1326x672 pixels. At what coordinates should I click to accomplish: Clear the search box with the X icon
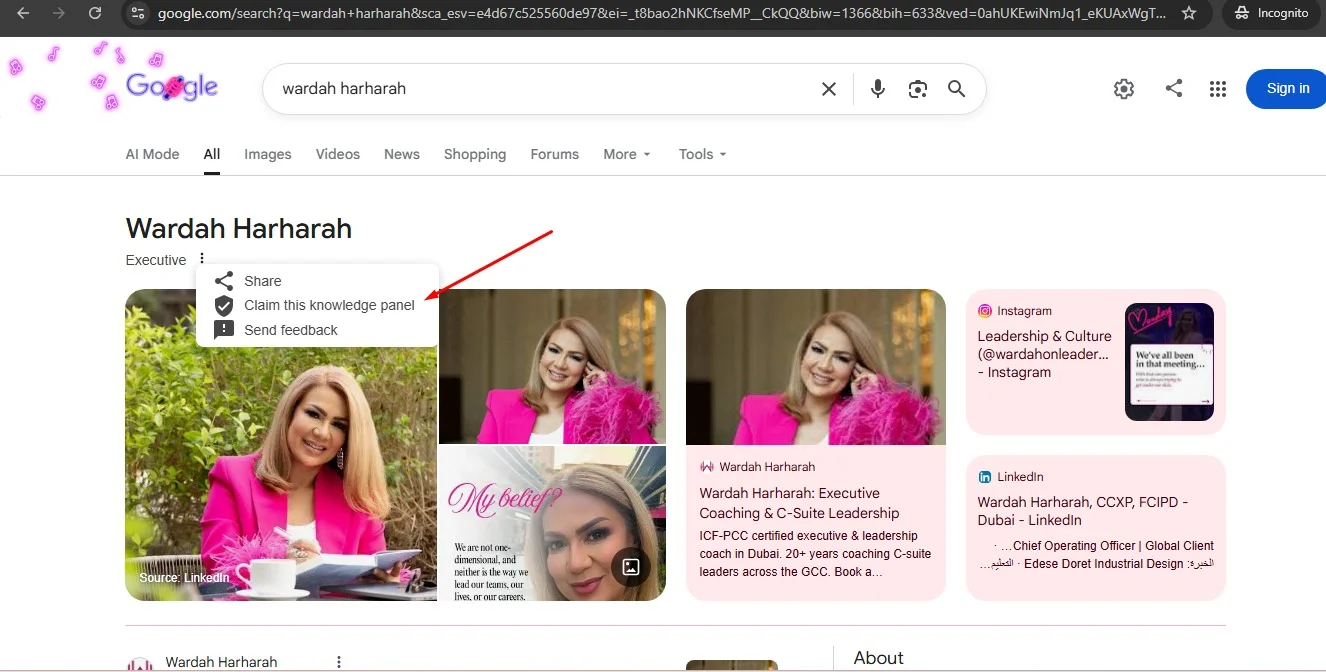coord(829,89)
